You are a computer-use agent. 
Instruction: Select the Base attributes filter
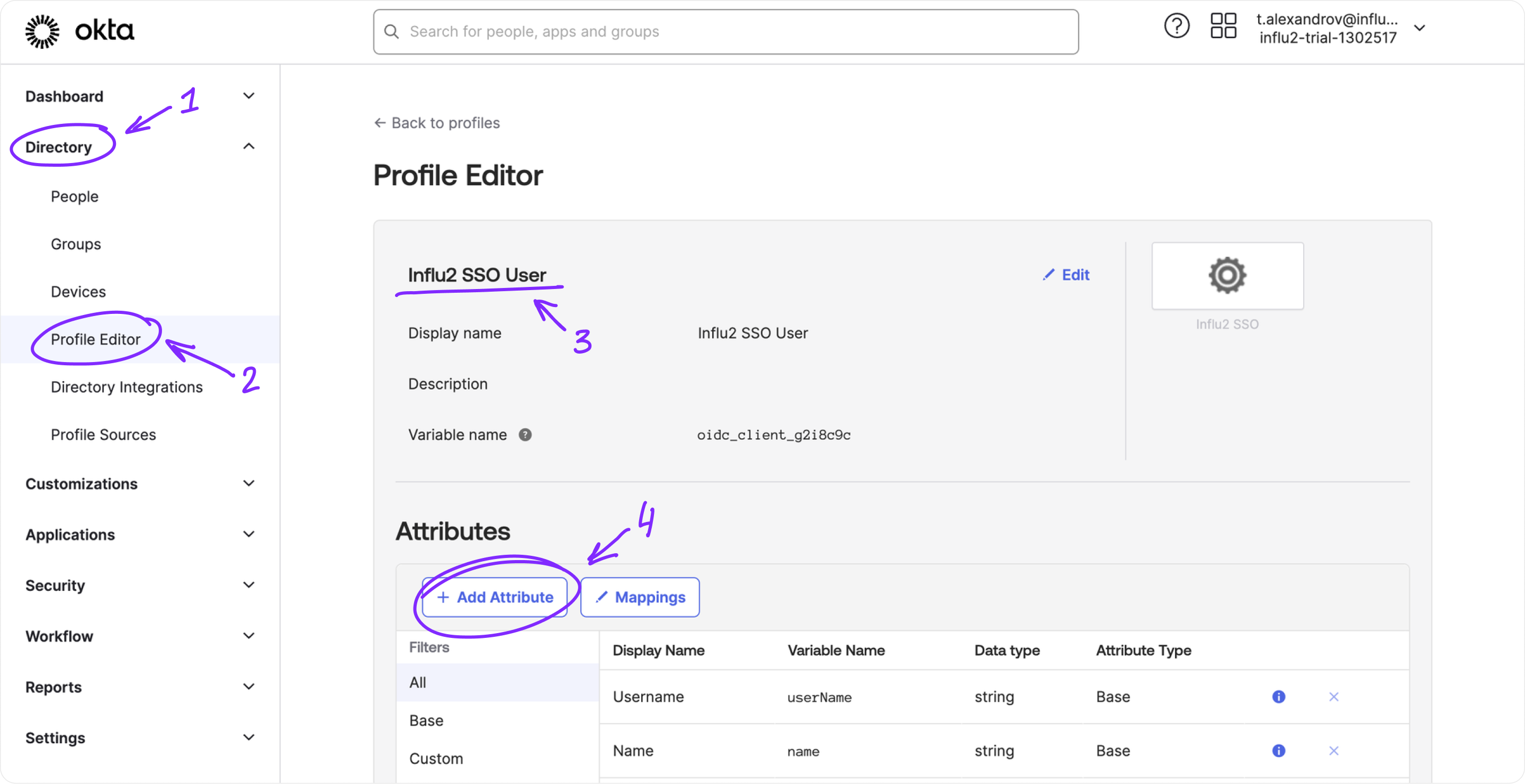click(x=497, y=720)
